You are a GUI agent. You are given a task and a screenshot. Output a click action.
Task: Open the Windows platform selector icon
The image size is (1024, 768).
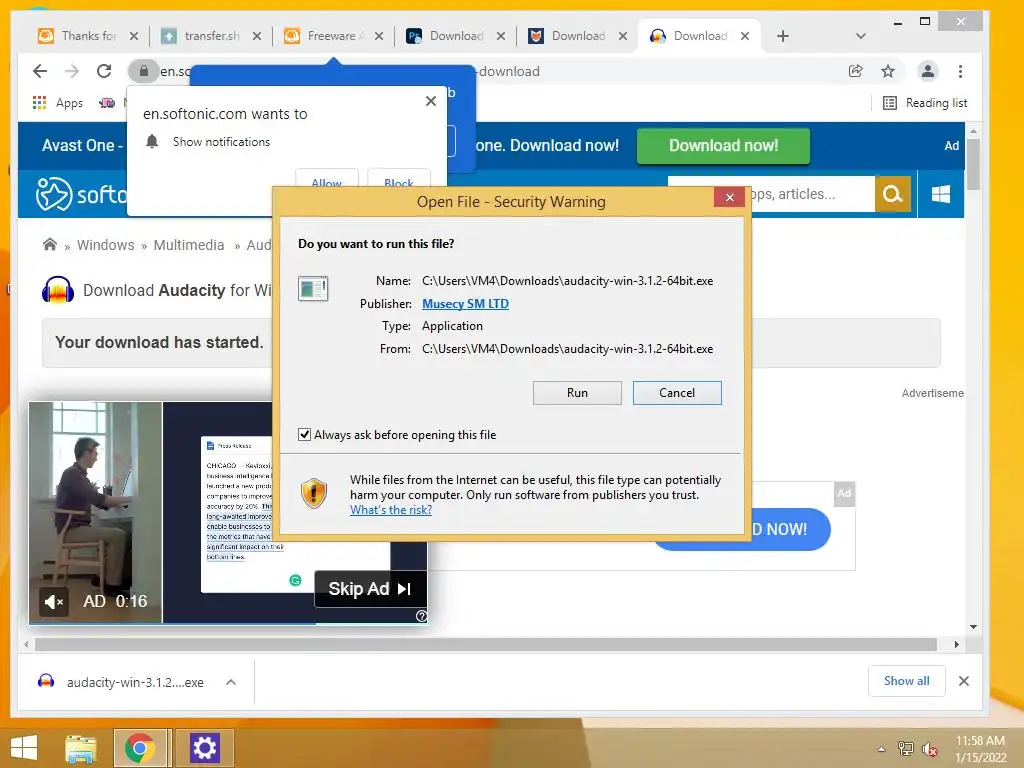point(940,194)
